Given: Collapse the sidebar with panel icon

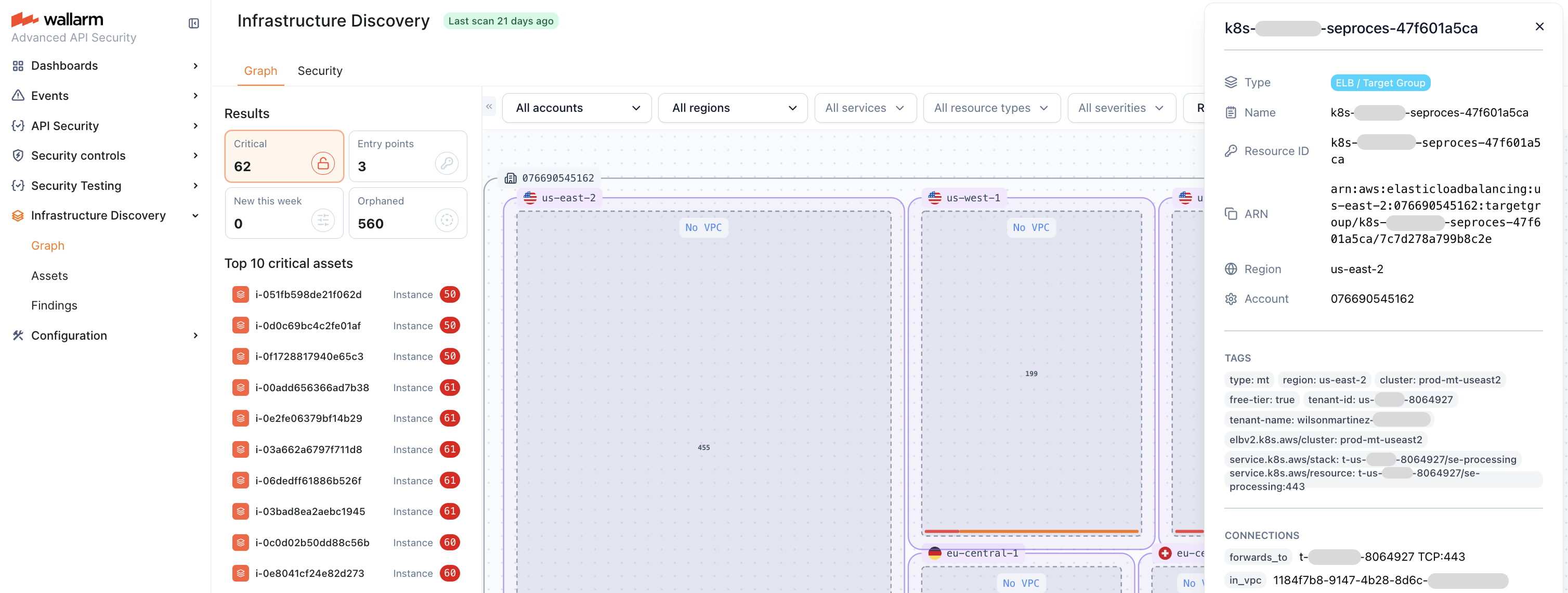Looking at the screenshot, I should 193,23.
